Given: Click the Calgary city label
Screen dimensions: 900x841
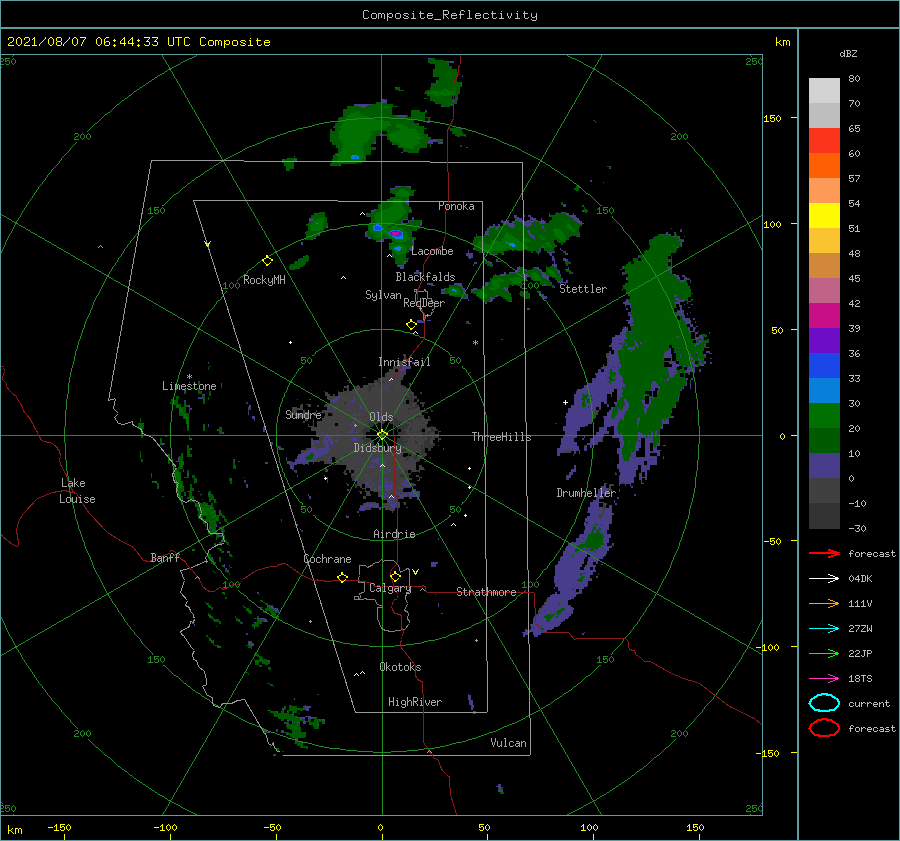Looking at the screenshot, I should click(x=390, y=588).
